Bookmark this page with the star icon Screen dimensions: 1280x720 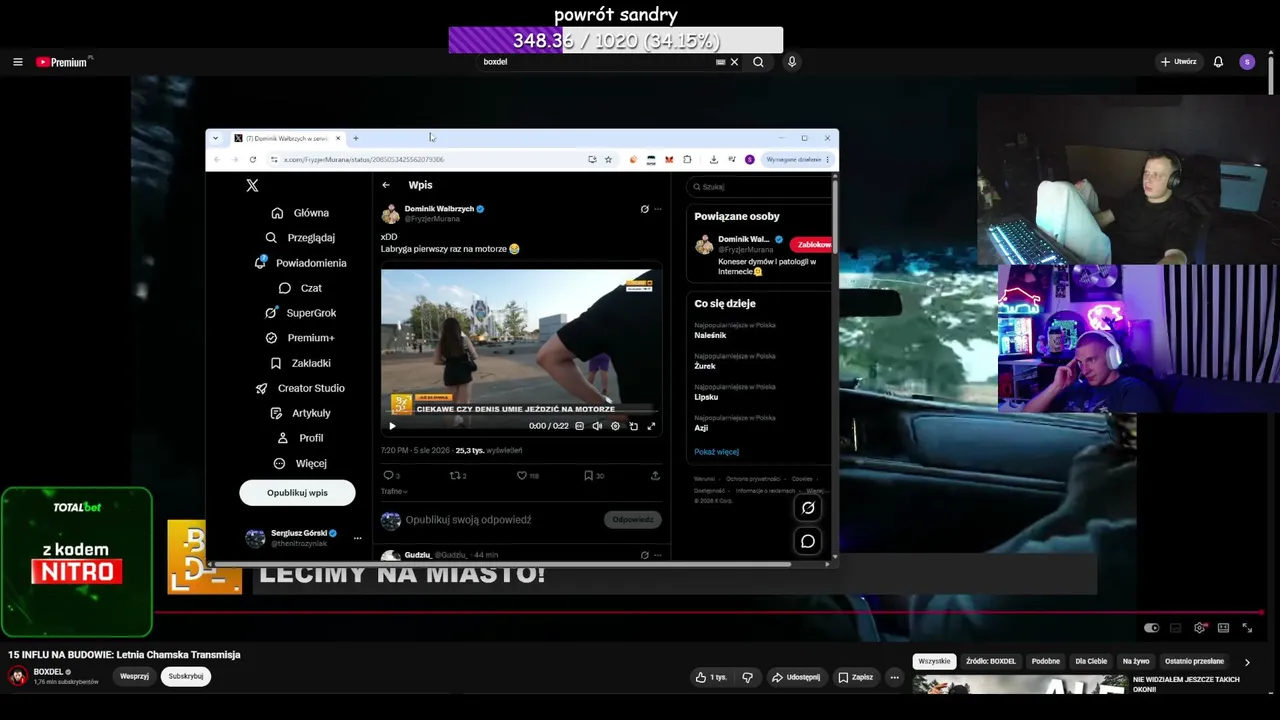click(x=608, y=160)
